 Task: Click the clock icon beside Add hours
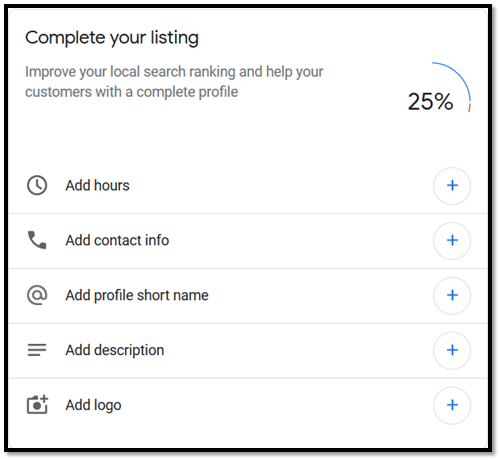[37, 185]
